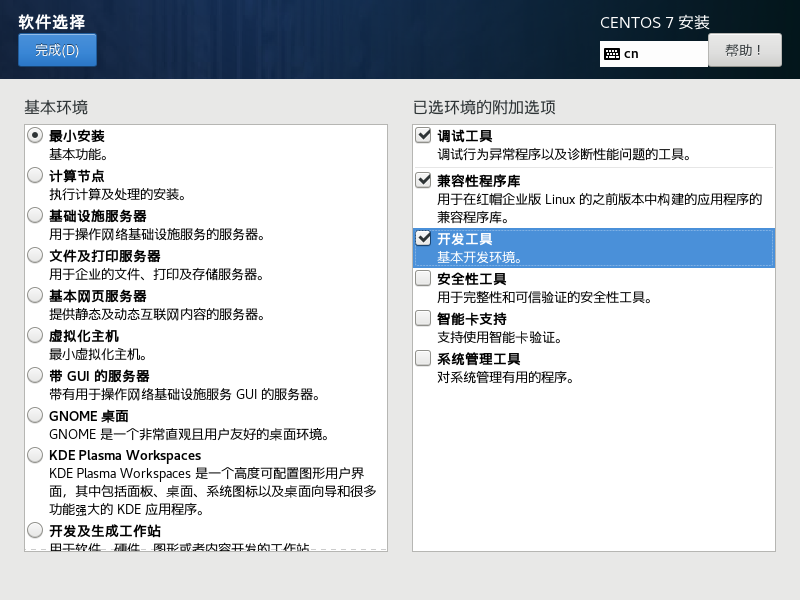Image resolution: width=800 pixels, height=600 pixels.
Task: Click the keyboard layout icon next to cn
Action: pyautogui.click(x=612, y=54)
